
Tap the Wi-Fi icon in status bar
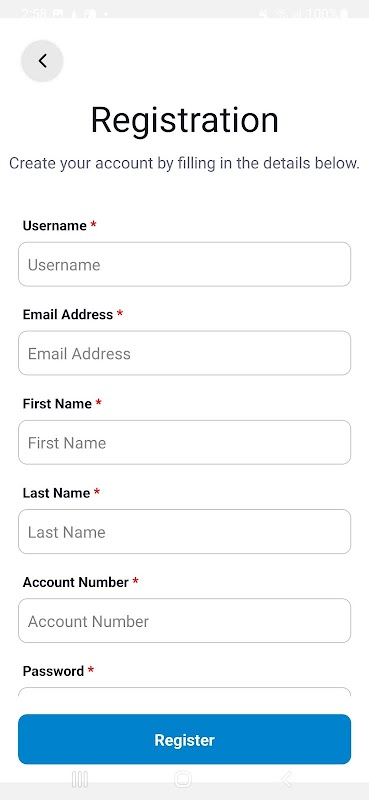coord(280,13)
